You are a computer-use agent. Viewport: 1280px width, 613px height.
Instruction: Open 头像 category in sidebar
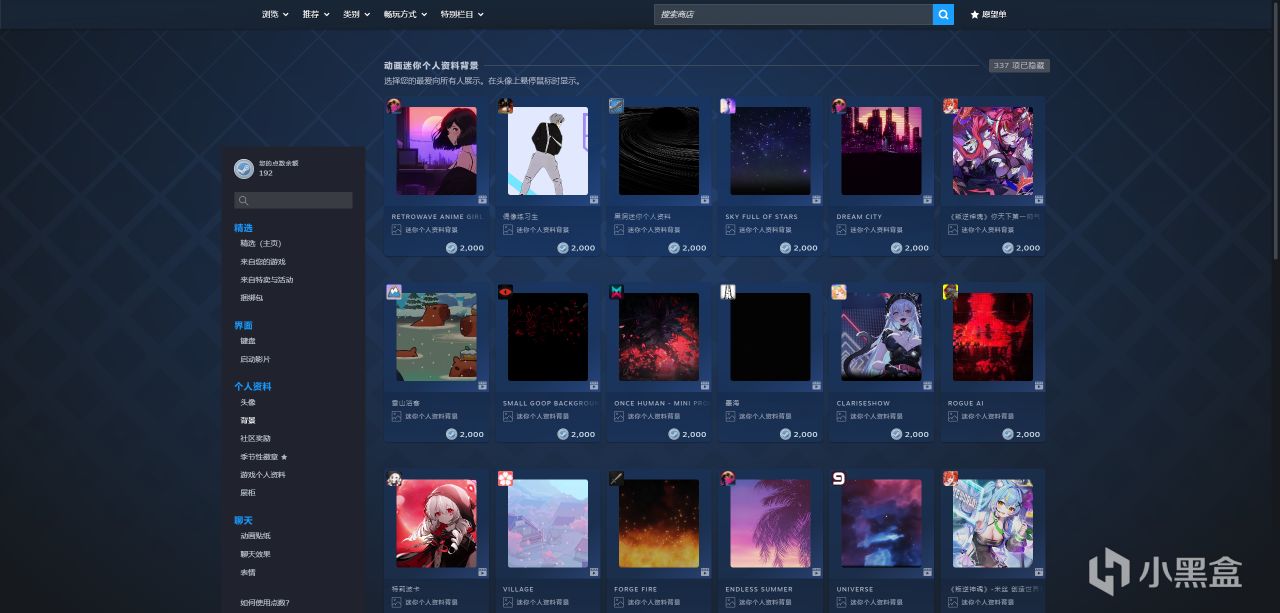tap(247, 402)
